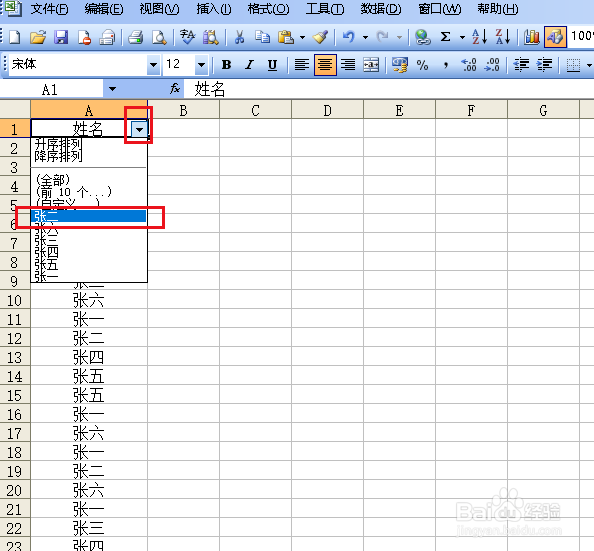Click Increase Indent icon
The height and width of the screenshot is (551, 594).
[544, 65]
